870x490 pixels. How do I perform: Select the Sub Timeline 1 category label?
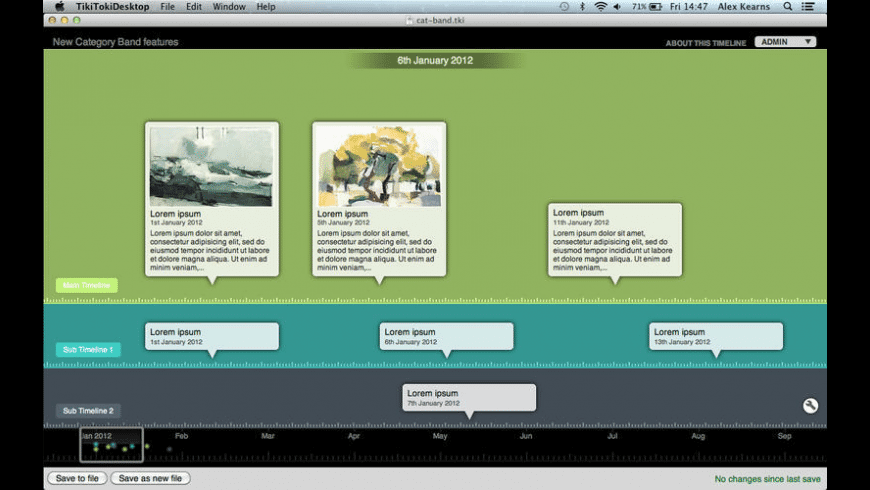pyautogui.click(x=88, y=350)
